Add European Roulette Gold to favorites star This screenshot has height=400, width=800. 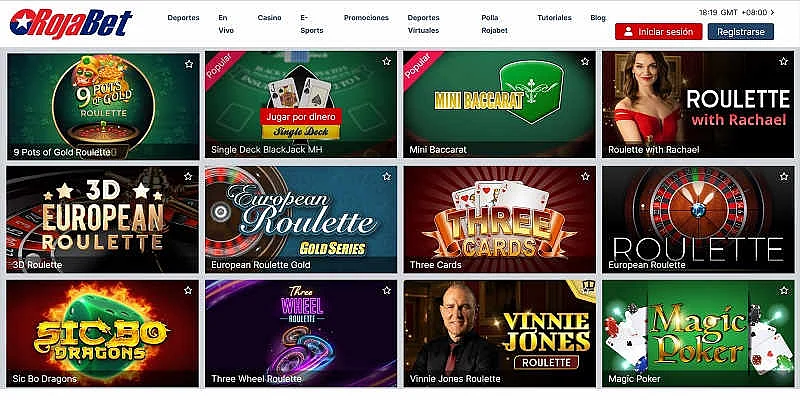point(386,176)
